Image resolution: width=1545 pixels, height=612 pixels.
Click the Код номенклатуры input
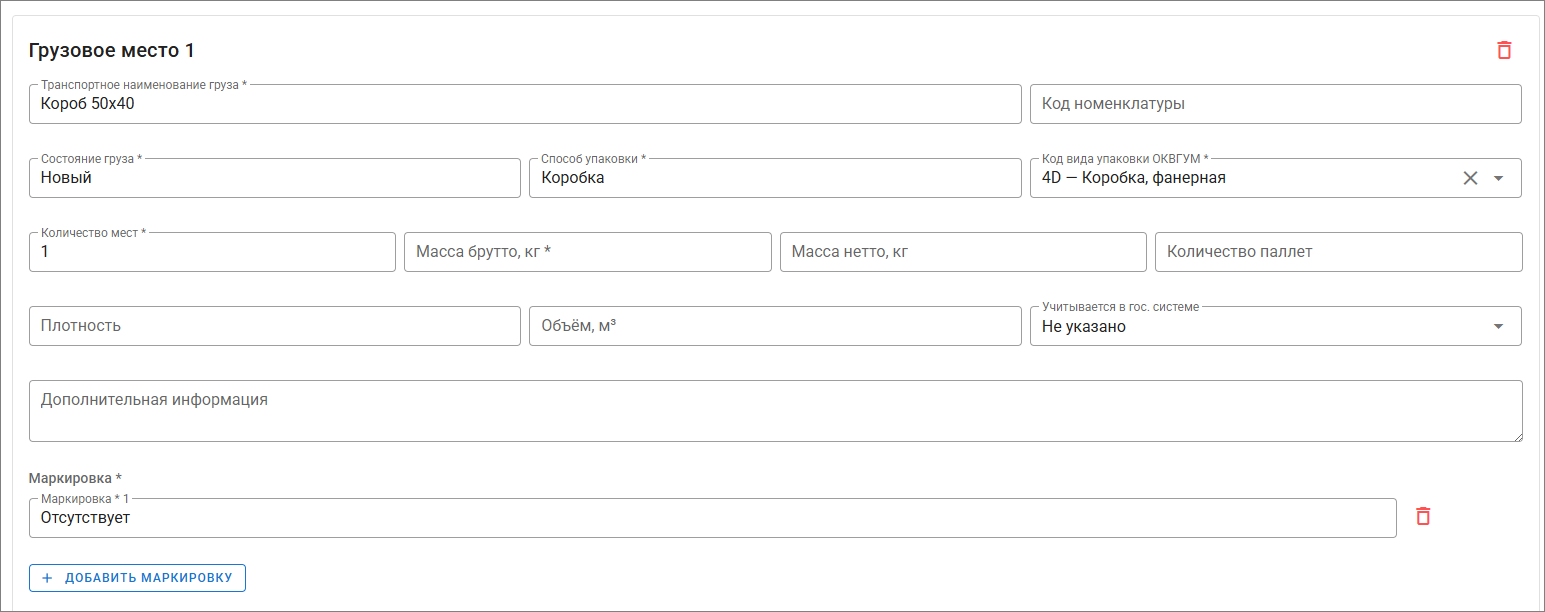coord(1276,104)
